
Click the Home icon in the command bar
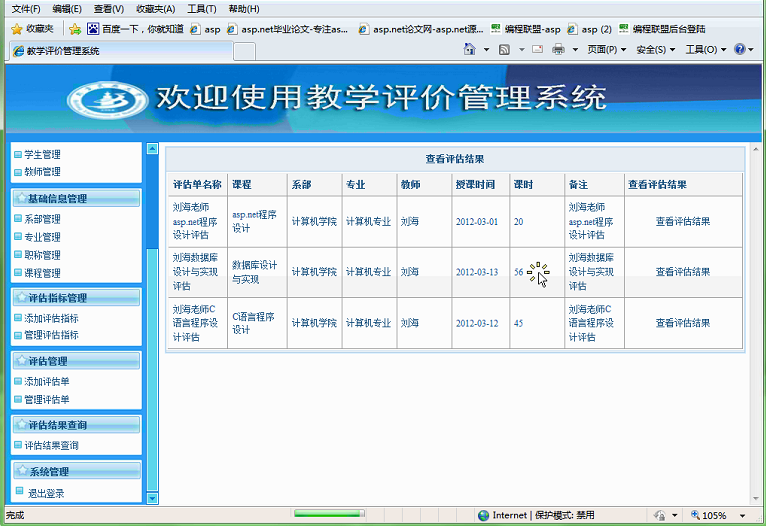(469, 49)
